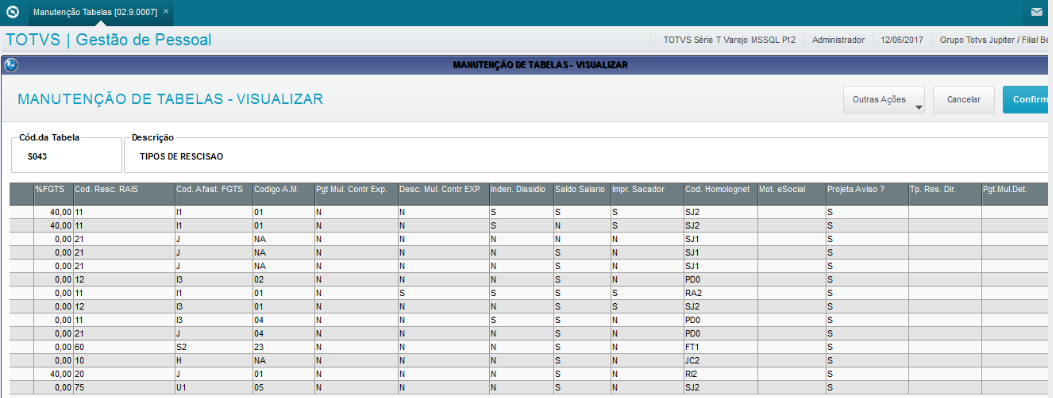Click the date 12/06/2017 in the header
This screenshot has width=1053, height=398.
(x=902, y=40)
